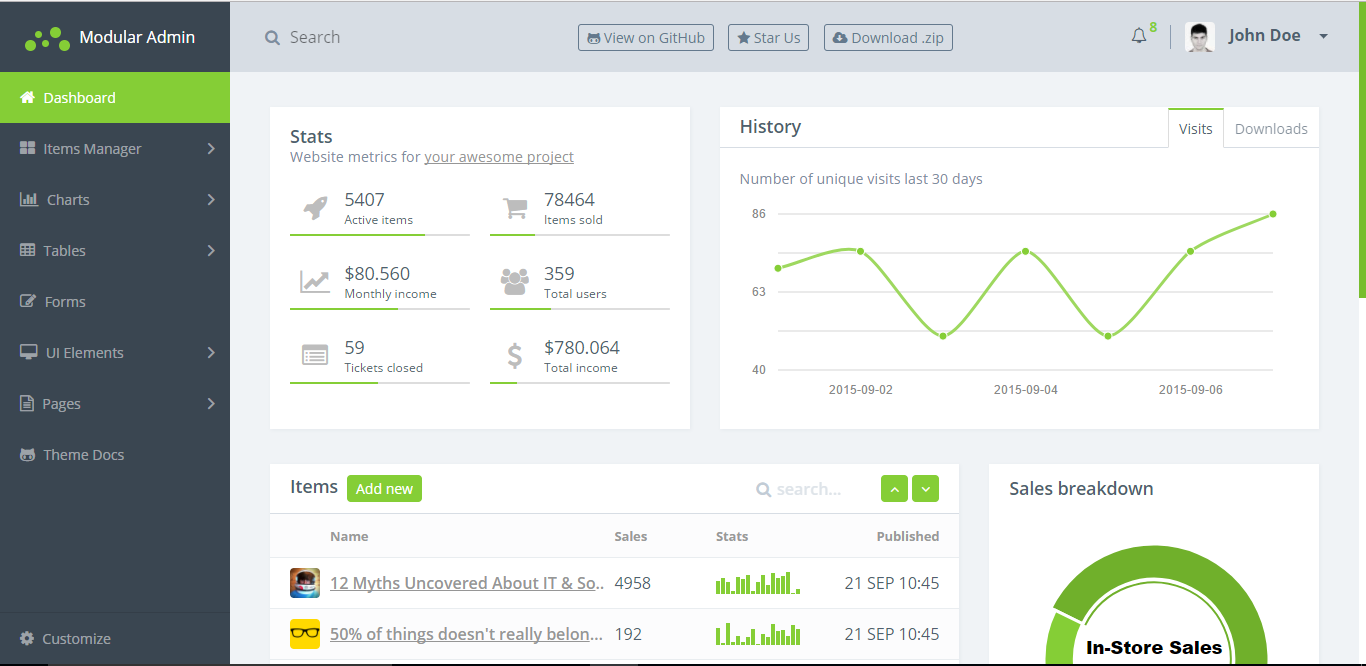The image size is (1366, 666).
Task: Click the down chevron button in Items panel
Action: pyautogui.click(x=926, y=489)
